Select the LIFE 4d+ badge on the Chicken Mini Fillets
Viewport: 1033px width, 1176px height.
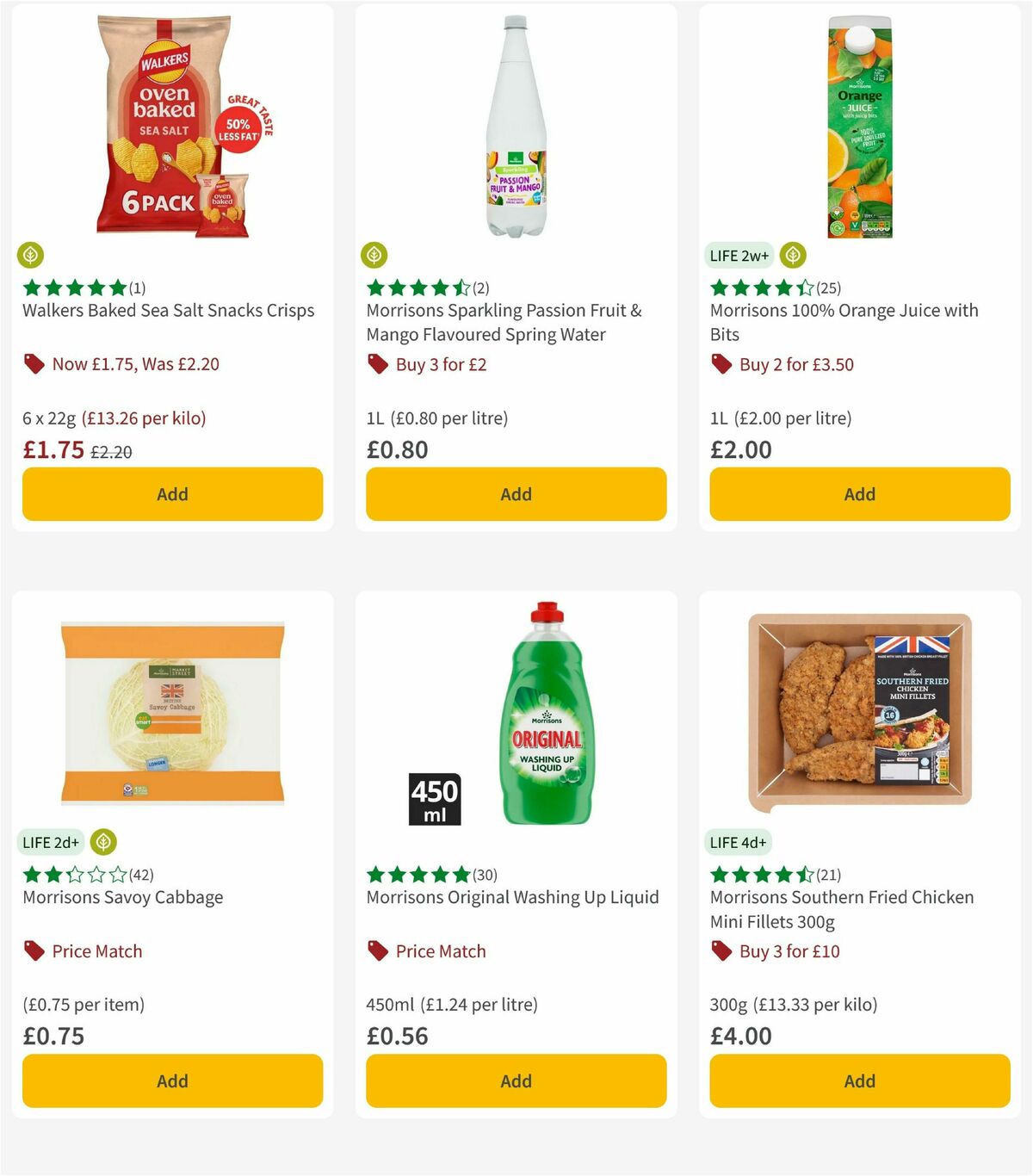(739, 842)
